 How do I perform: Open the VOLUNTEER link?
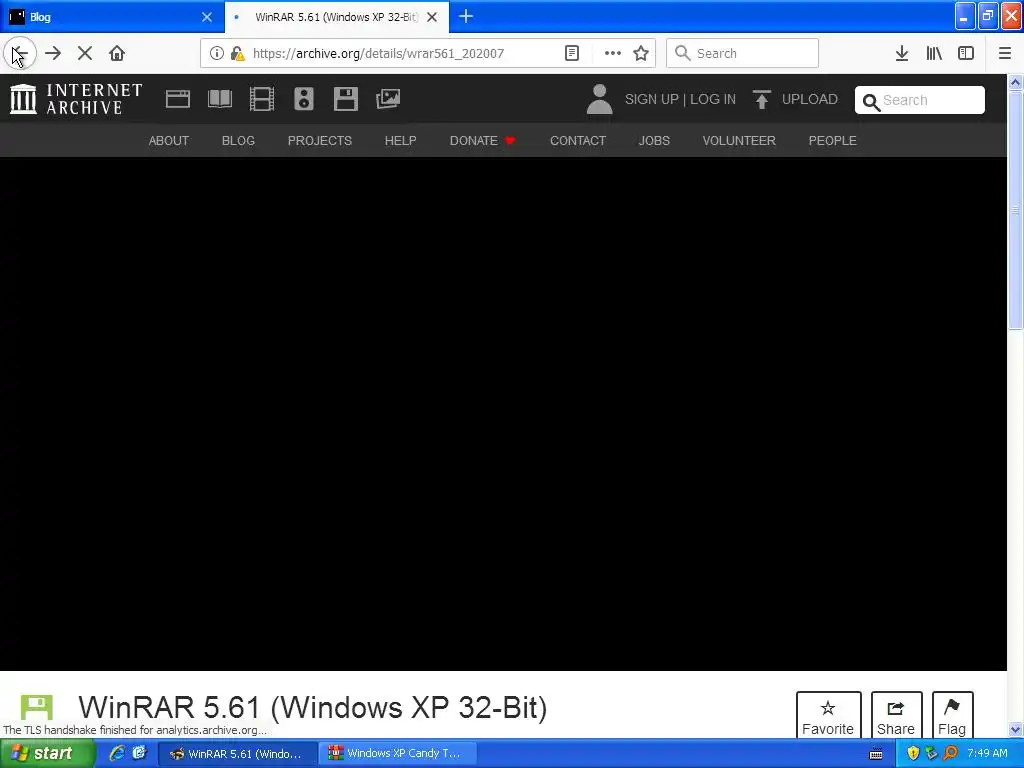739,140
